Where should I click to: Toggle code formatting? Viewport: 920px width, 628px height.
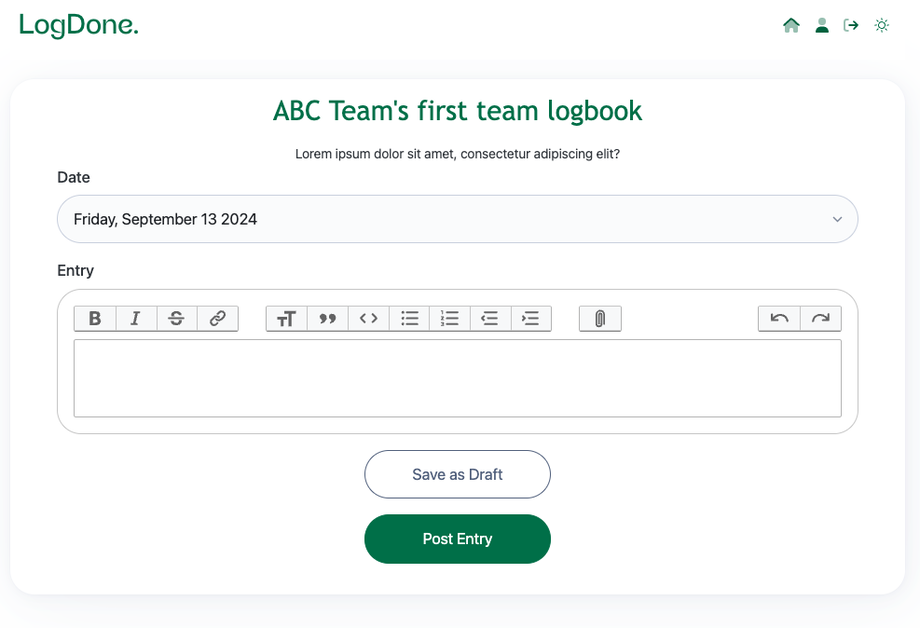point(369,319)
